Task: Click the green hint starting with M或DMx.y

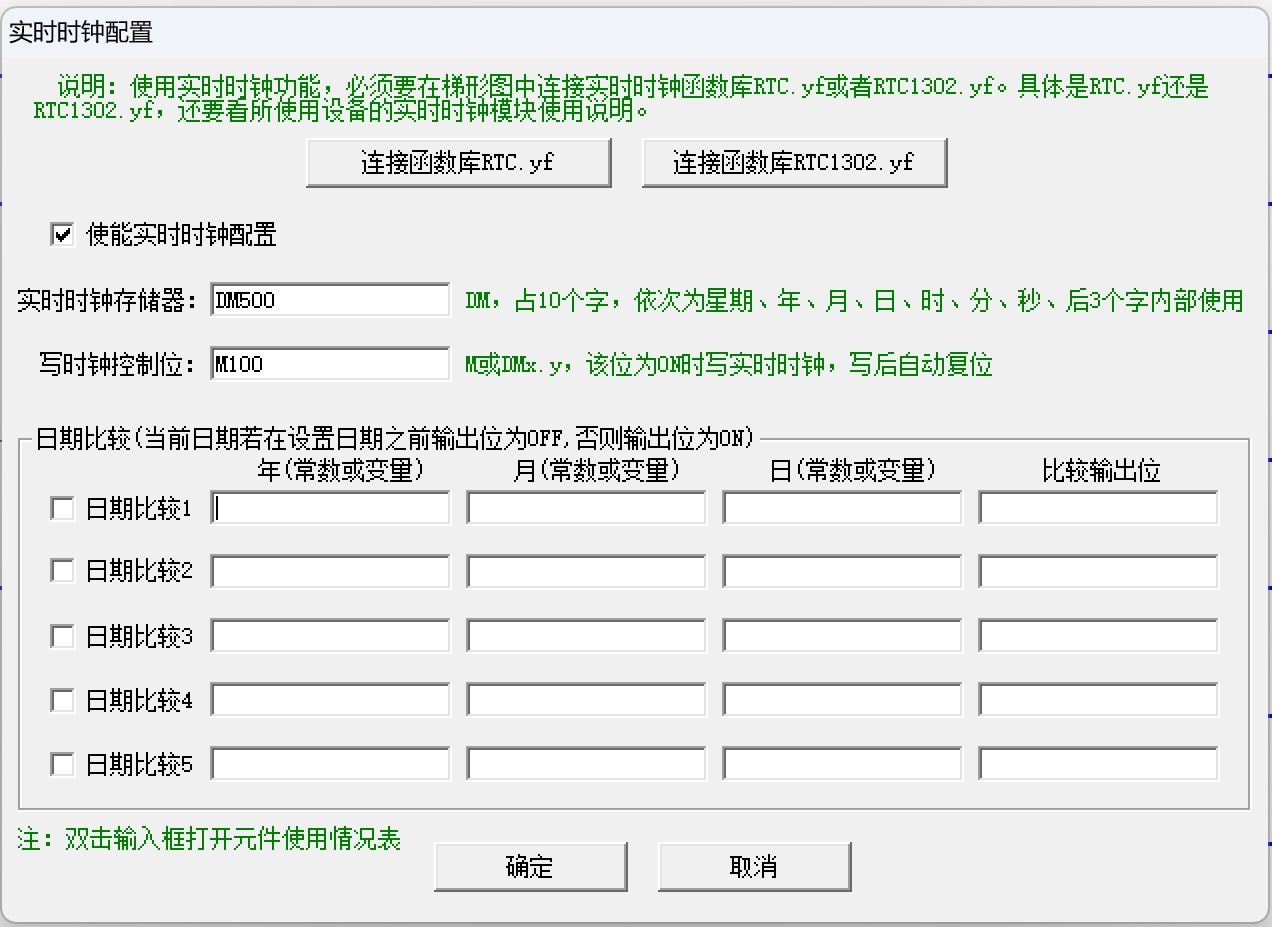Action: [729, 365]
